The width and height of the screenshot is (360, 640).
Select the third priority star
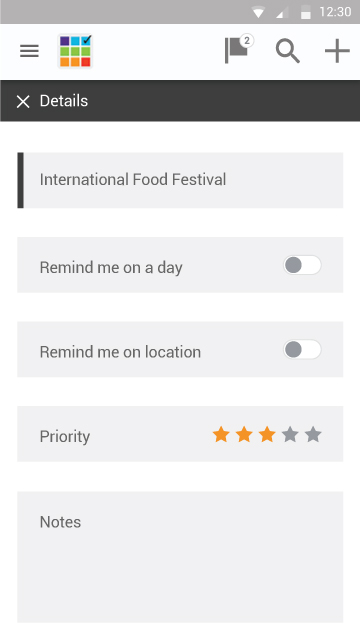click(x=267, y=435)
